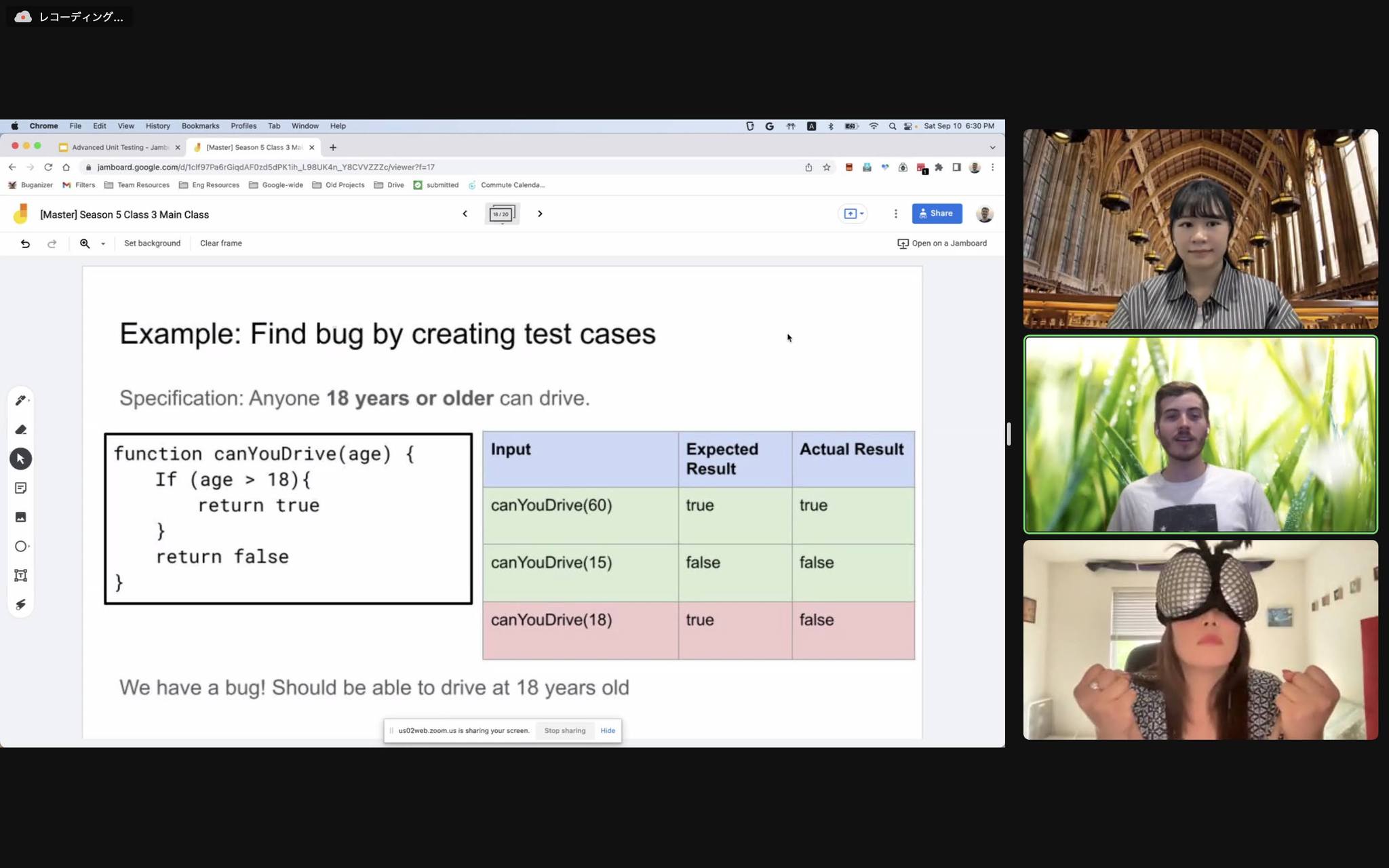Open the zoom level dropdown arrow

click(x=103, y=243)
